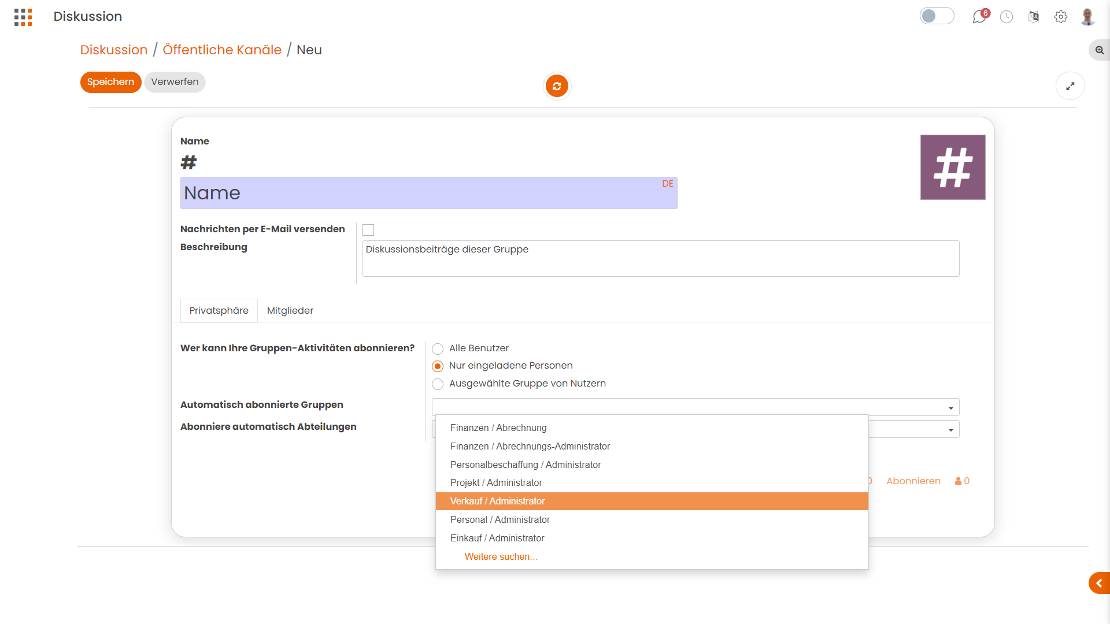Viewport: 1110px width, 624px height.
Task: Click Weitere suchen... link
Action: click(500, 557)
